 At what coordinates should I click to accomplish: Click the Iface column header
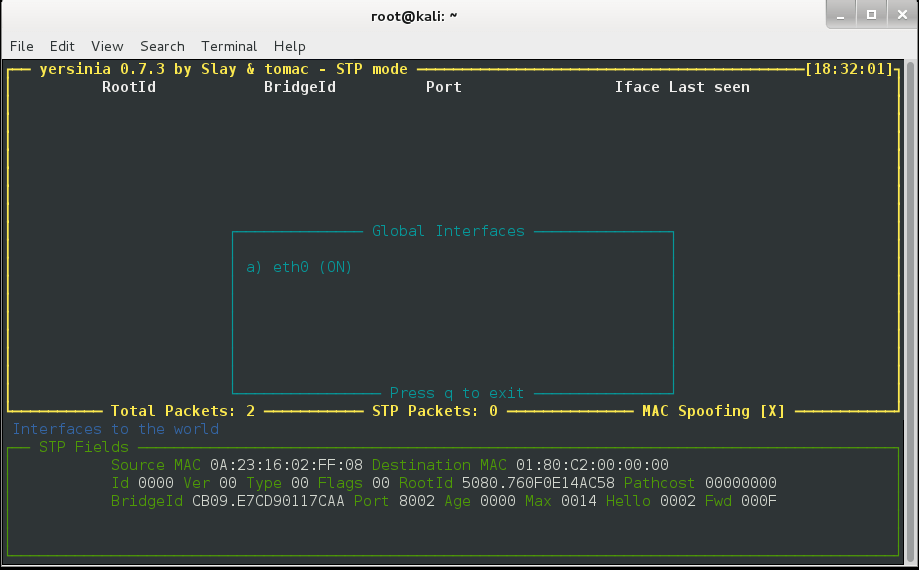[637, 87]
